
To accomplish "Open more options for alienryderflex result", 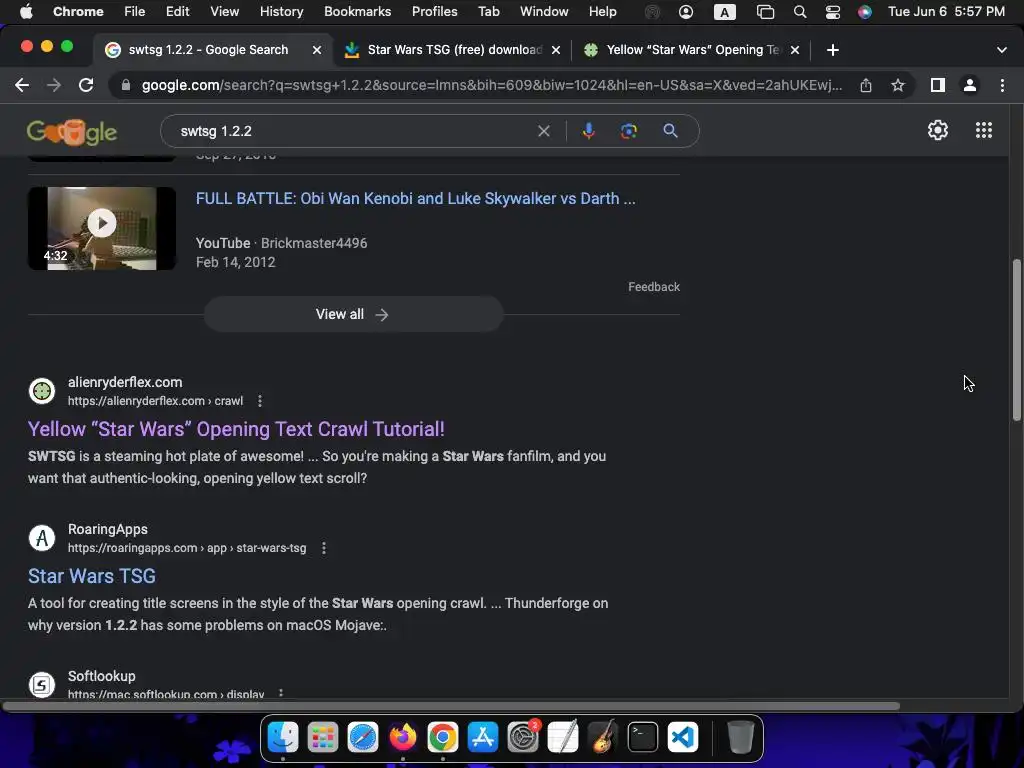I will click(x=260, y=401).
